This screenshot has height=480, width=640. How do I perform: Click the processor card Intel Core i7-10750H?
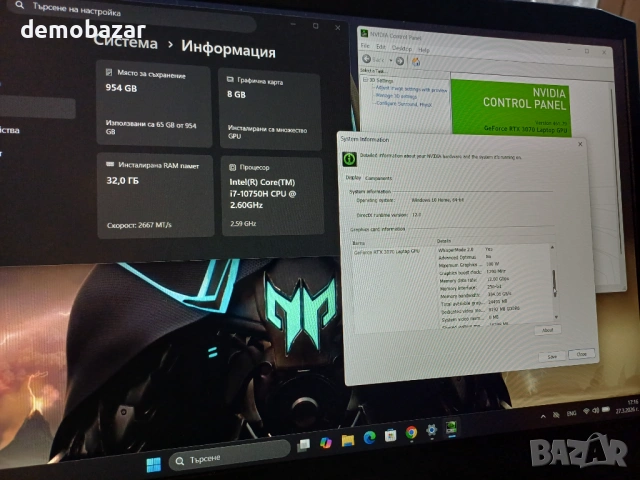[x=272, y=197]
